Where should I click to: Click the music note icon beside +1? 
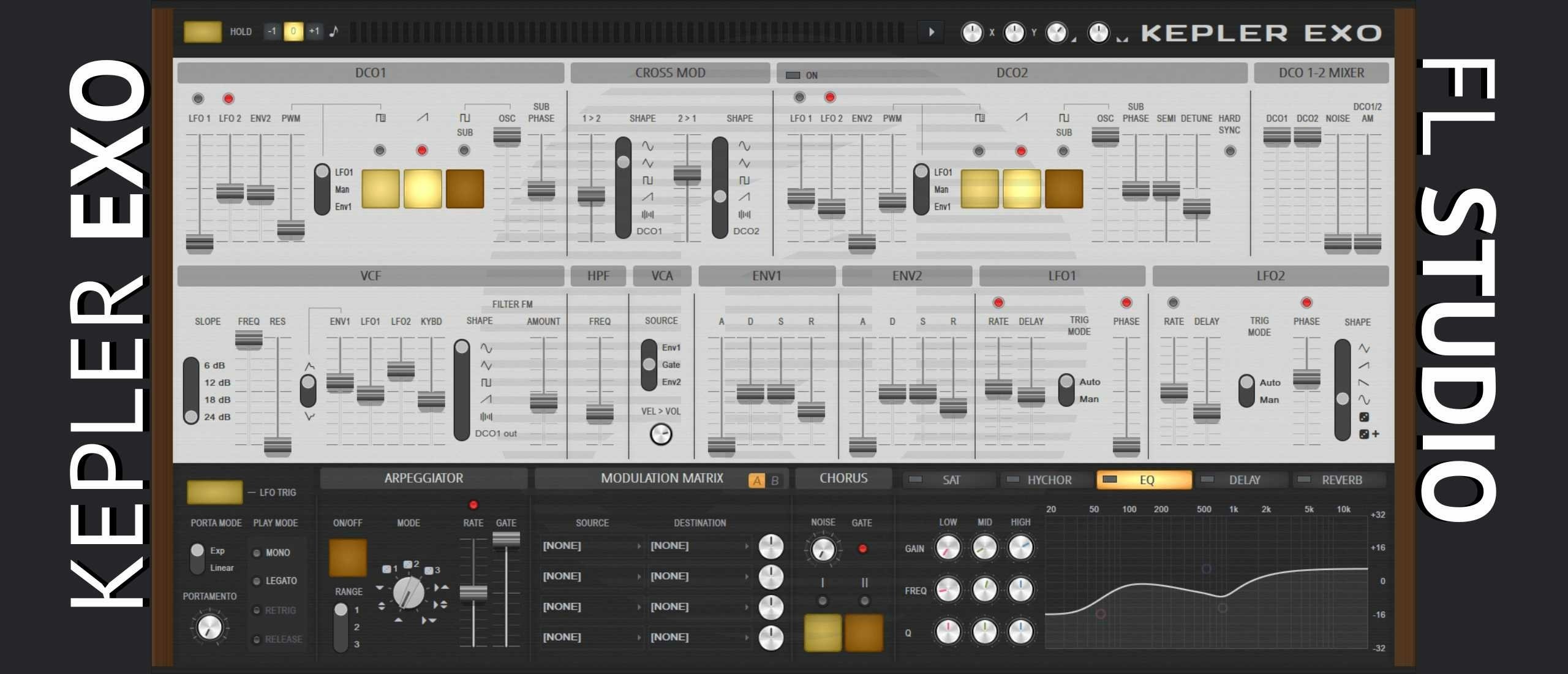pos(334,31)
